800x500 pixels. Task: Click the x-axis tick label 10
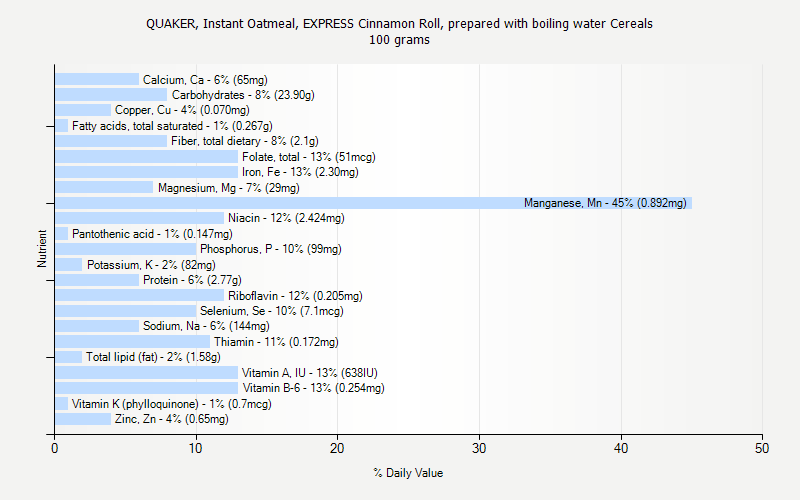coord(195,448)
